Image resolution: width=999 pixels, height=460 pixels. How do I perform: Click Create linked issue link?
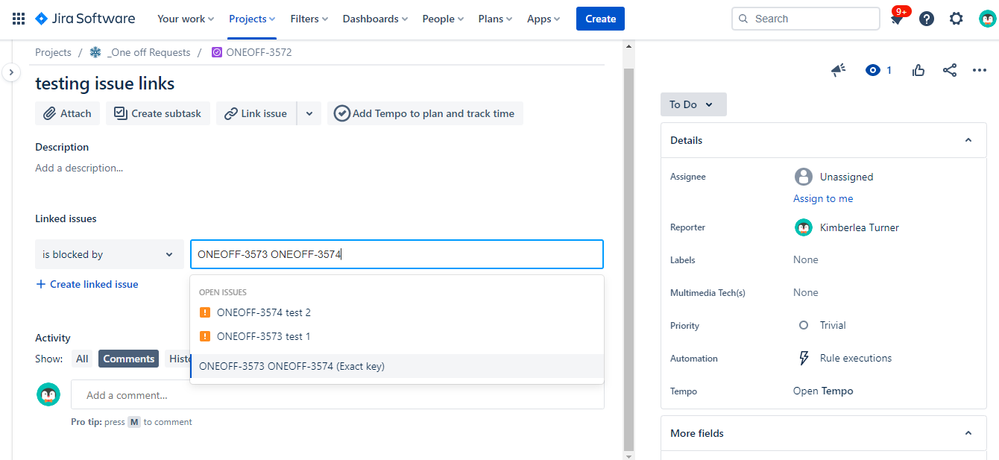(87, 284)
